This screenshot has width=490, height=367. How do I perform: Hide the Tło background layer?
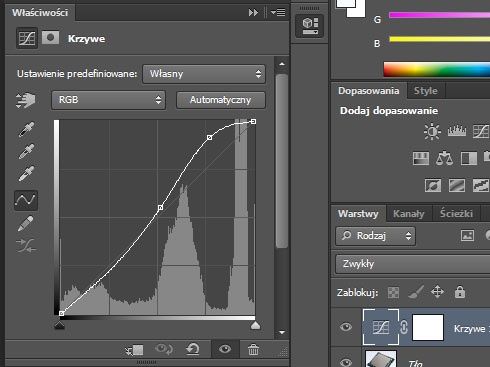346,362
